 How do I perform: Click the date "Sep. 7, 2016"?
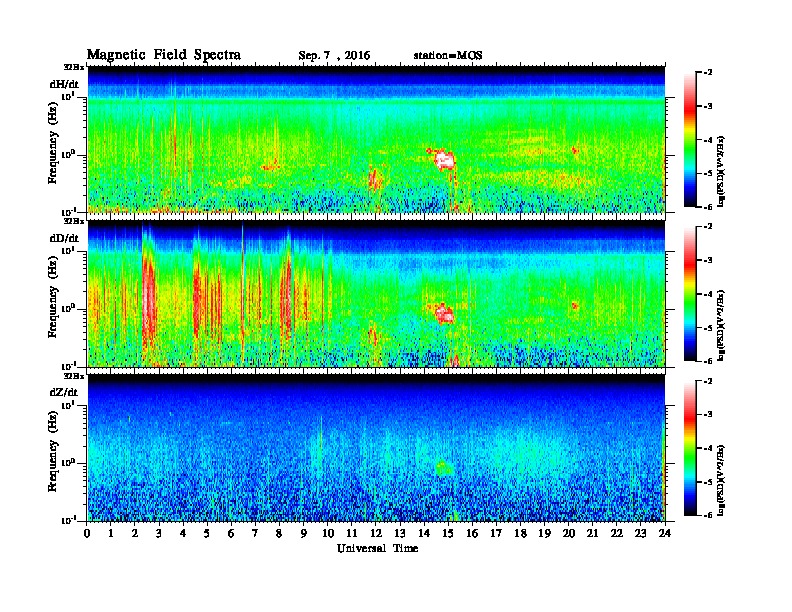tap(334, 56)
